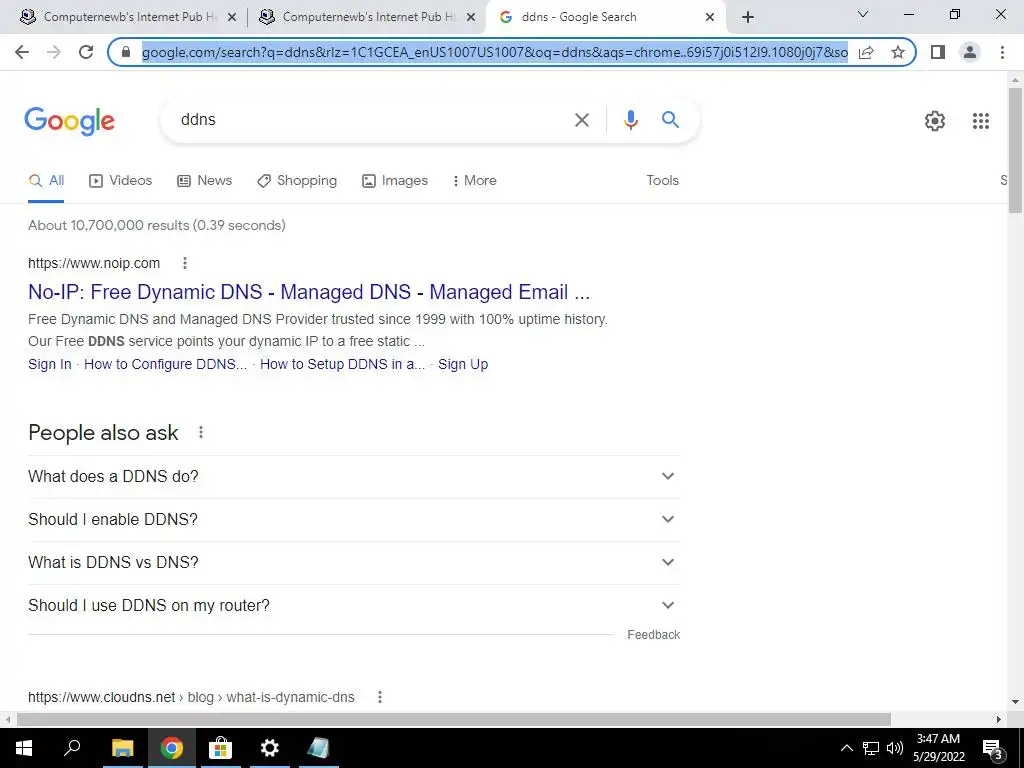Image resolution: width=1024 pixels, height=768 pixels.
Task: Expand "Should I enable DDNS?"
Action: tap(354, 520)
